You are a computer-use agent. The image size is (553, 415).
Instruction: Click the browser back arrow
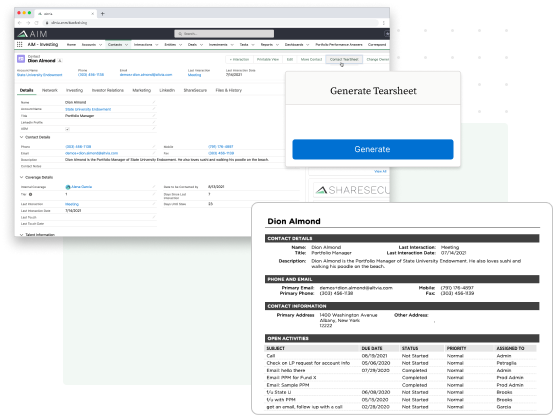point(20,23)
